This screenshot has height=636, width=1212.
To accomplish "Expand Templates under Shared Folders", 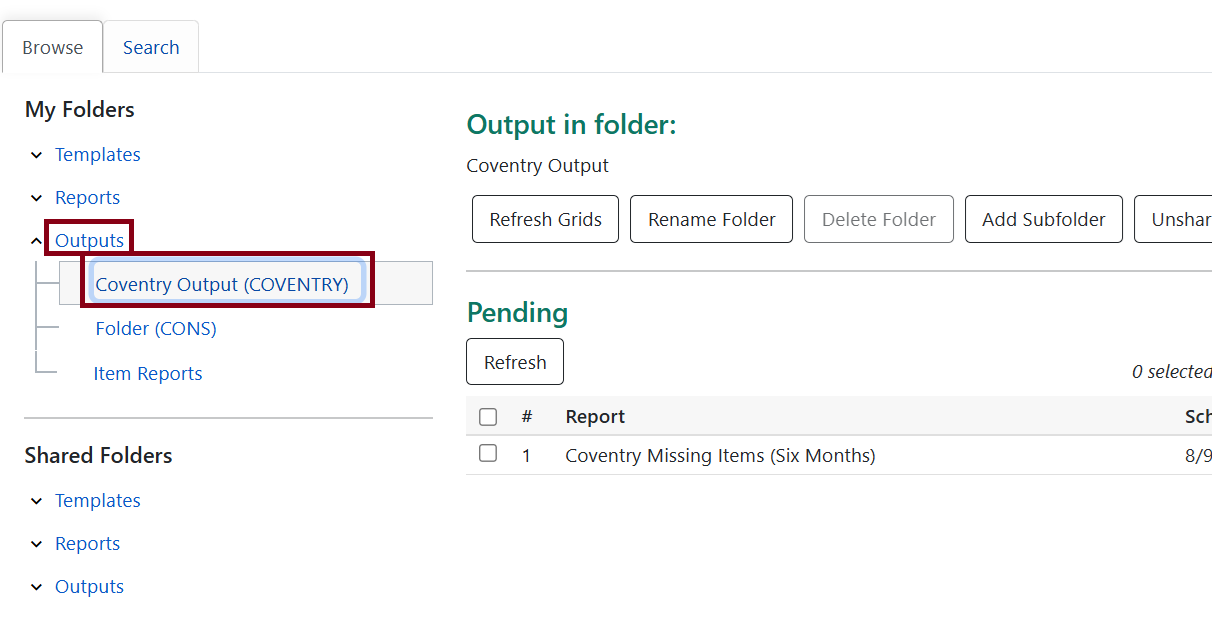I will point(37,500).
